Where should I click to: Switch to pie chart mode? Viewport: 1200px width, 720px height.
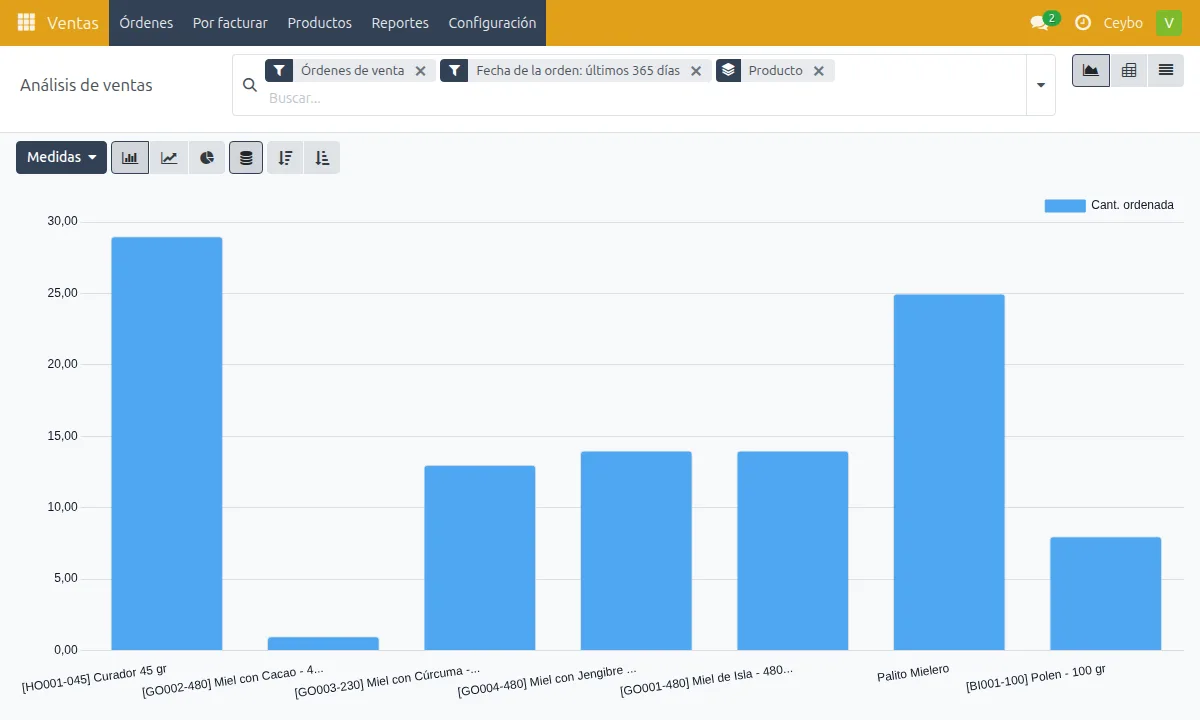point(207,158)
